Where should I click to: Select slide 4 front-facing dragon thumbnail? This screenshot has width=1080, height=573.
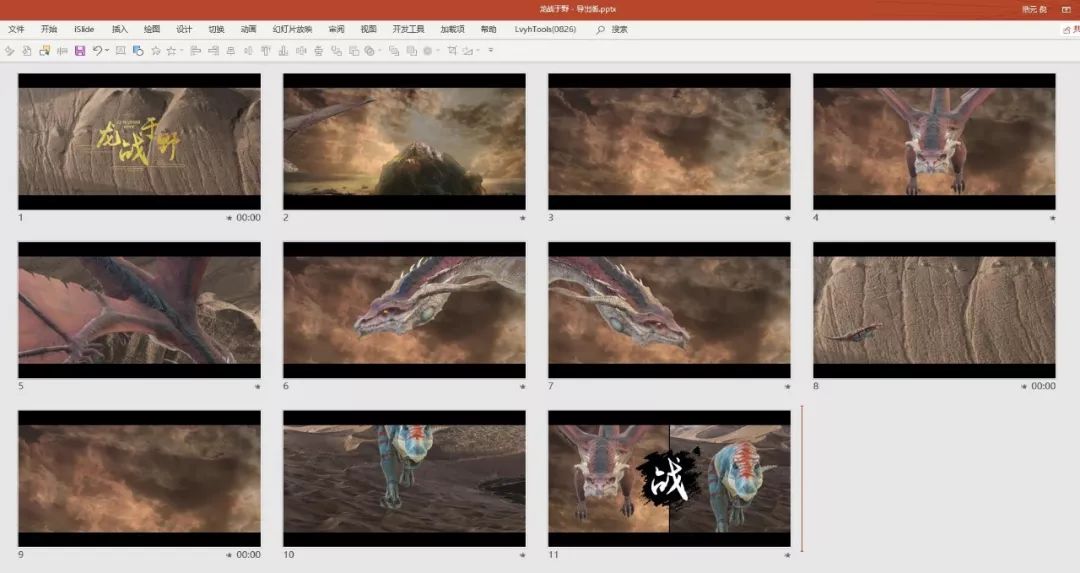pos(934,141)
